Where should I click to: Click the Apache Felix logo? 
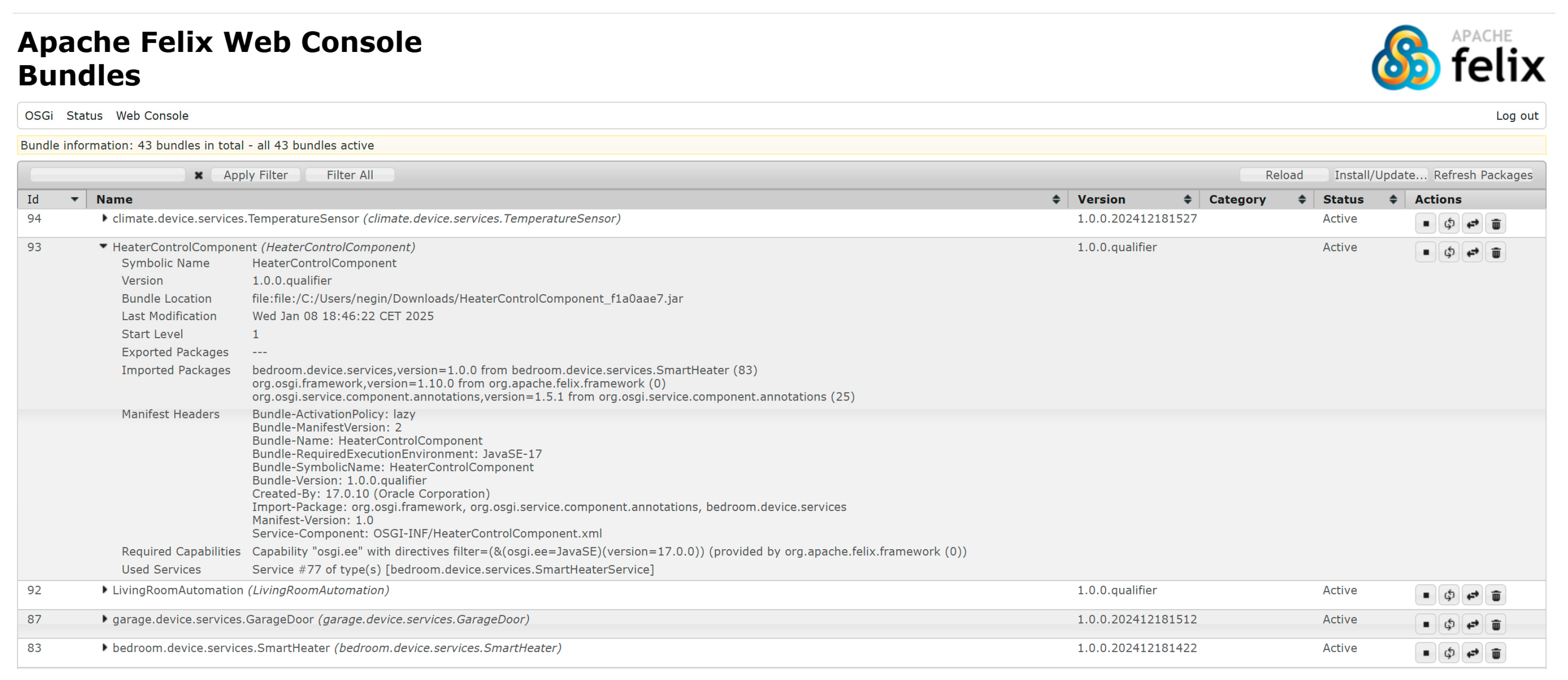click(1458, 58)
